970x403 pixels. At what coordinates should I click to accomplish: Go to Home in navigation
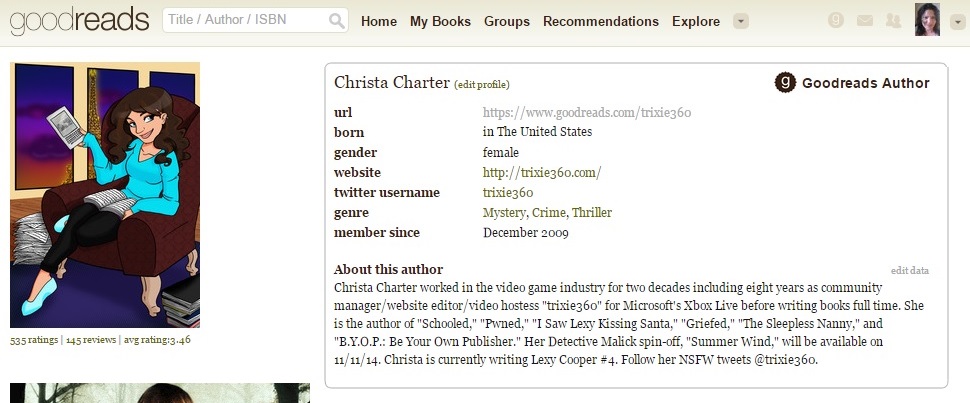[x=379, y=21]
